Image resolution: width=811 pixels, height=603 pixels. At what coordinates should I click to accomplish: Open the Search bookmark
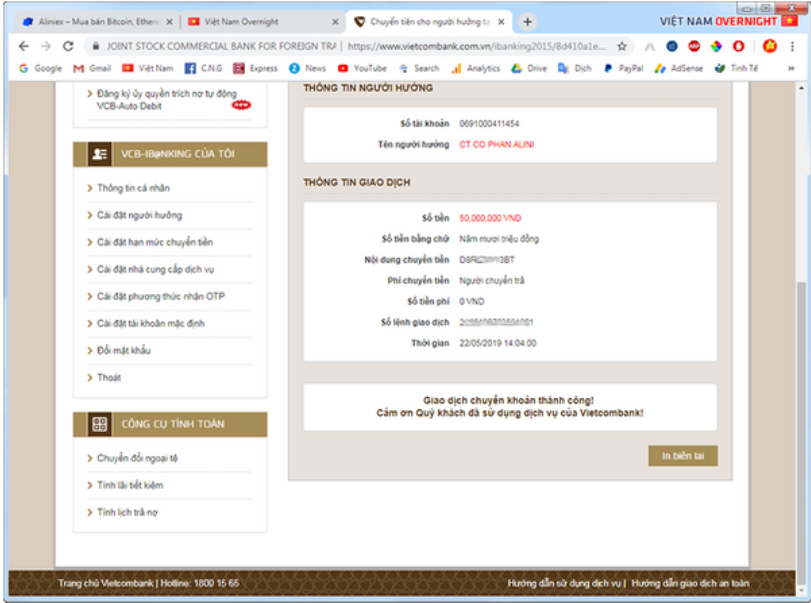point(419,68)
